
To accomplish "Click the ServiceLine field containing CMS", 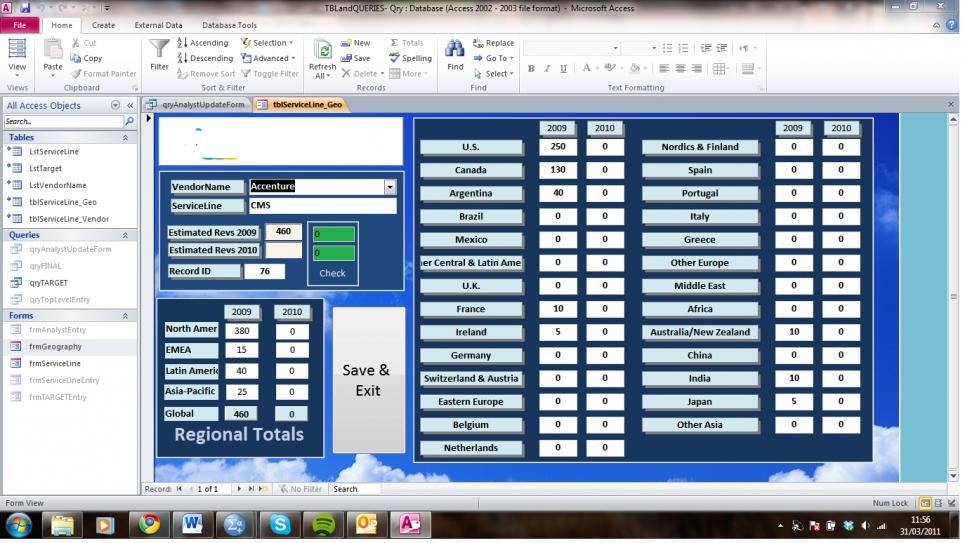I will 322,206.
